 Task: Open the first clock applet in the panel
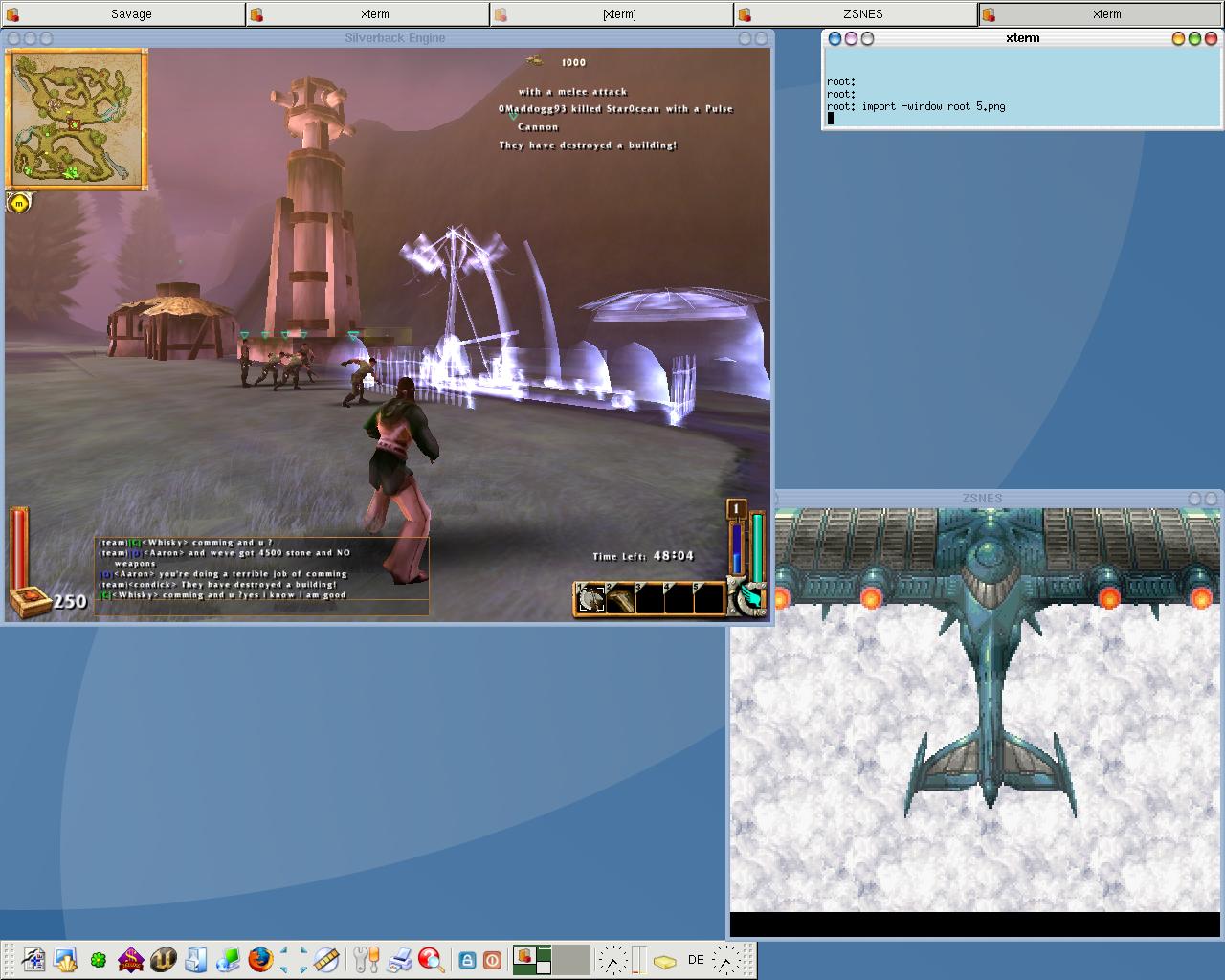pos(613,960)
